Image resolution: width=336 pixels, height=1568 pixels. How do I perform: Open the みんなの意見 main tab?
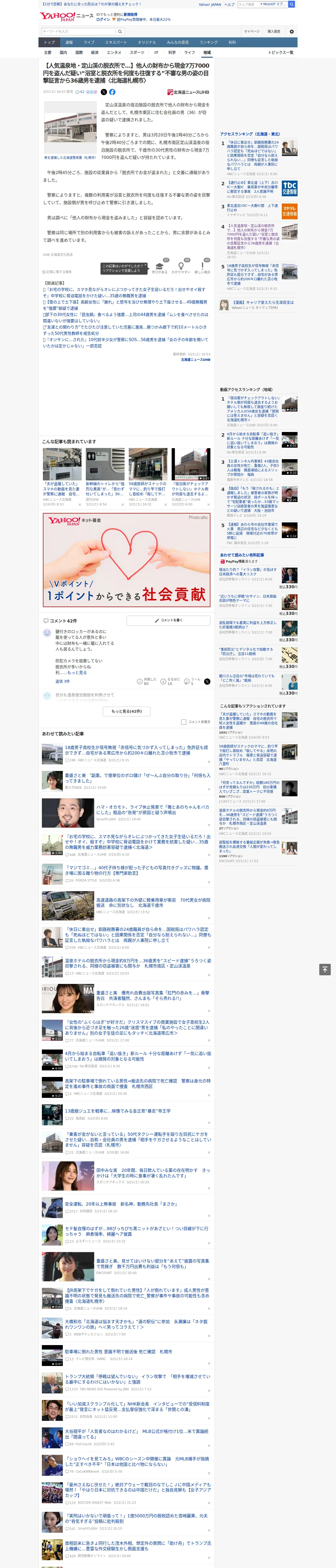point(178,43)
